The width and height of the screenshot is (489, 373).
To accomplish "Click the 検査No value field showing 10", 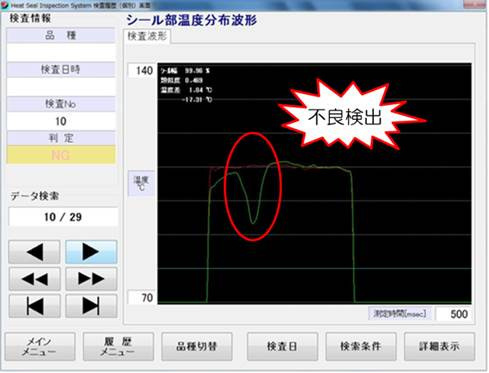I will (x=61, y=121).
